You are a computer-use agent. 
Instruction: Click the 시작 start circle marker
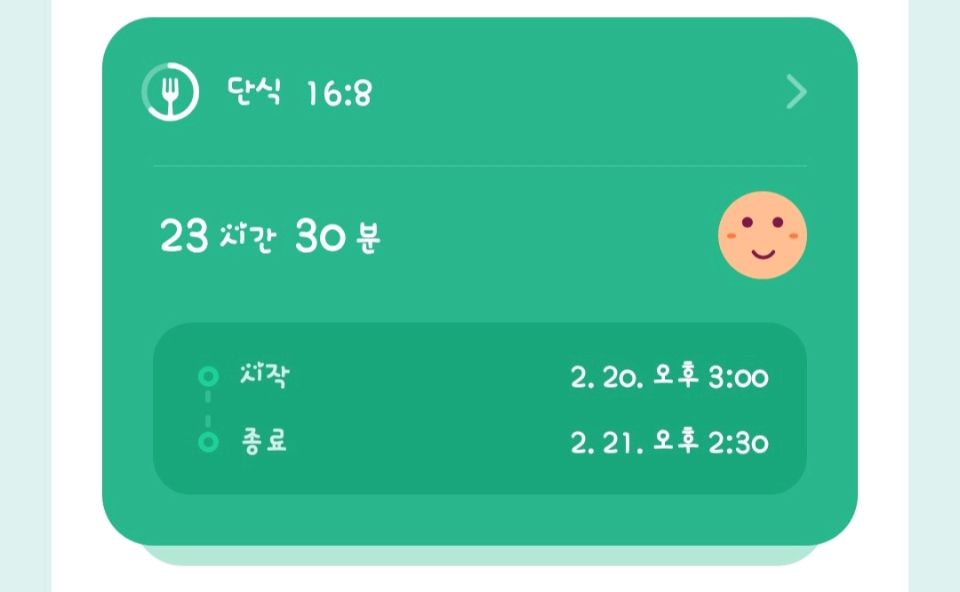point(208,377)
